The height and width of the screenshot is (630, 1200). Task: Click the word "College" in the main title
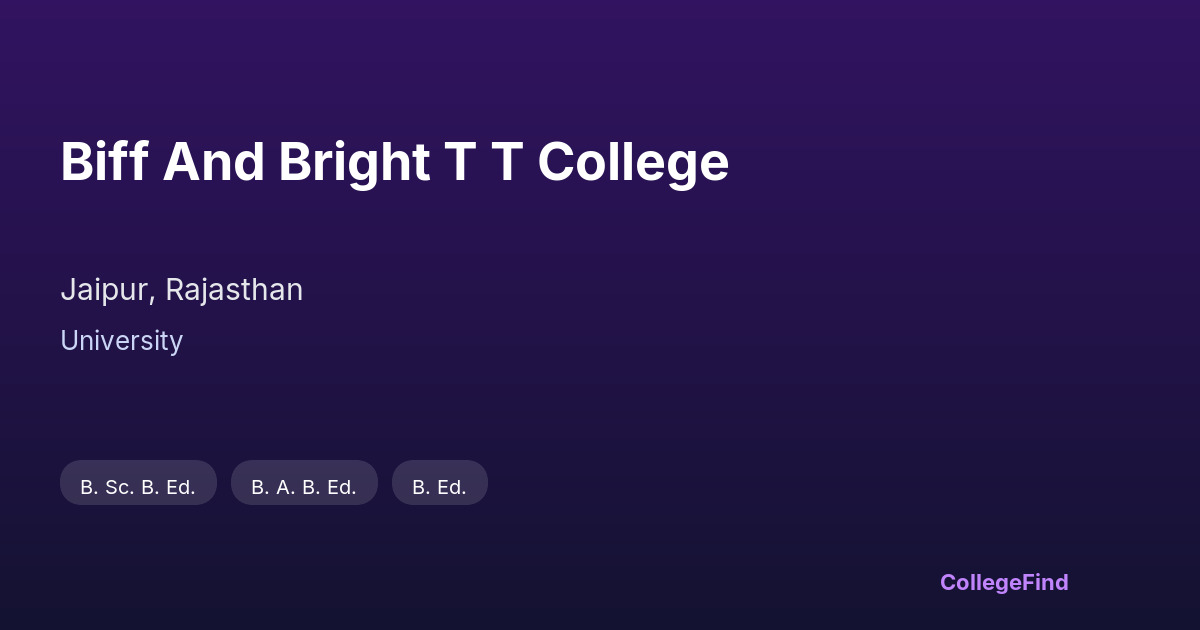pyautogui.click(x=633, y=162)
